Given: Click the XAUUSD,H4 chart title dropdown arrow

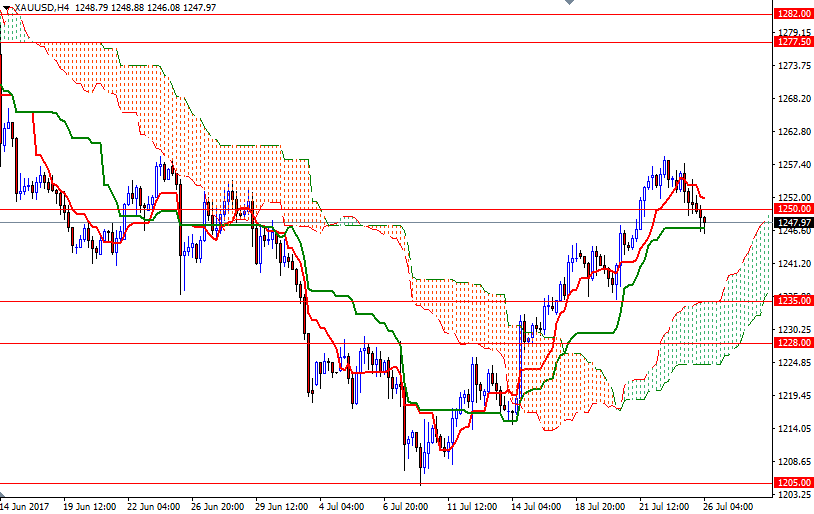Looking at the screenshot, I should click(x=6, y=8).
